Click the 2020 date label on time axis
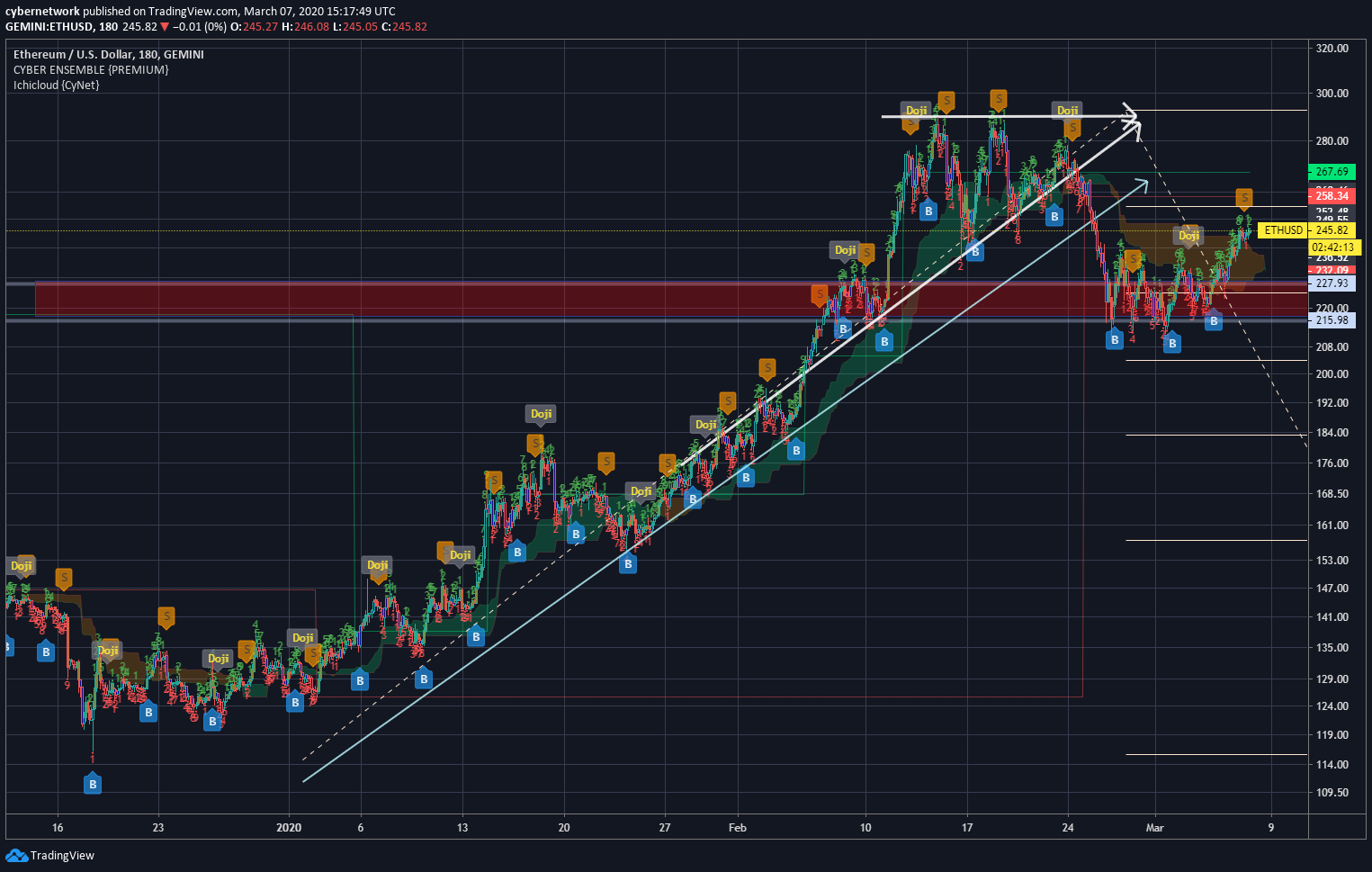The height and width of the screenshot is (872, 1372). (289, 827)
